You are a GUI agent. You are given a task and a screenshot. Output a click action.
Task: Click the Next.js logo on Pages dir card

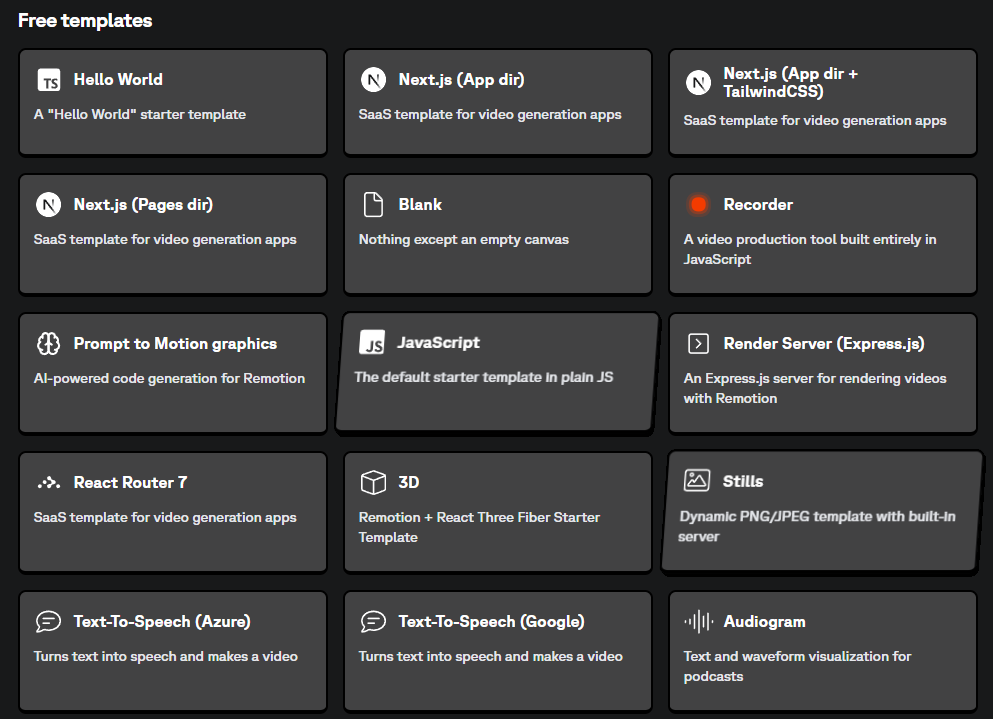click(48, 205)
